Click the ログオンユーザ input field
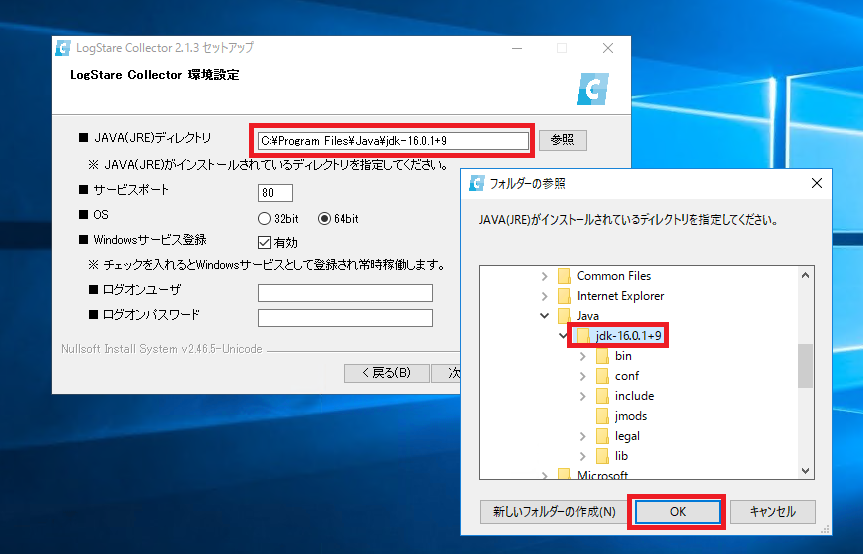 pos(345,293)
